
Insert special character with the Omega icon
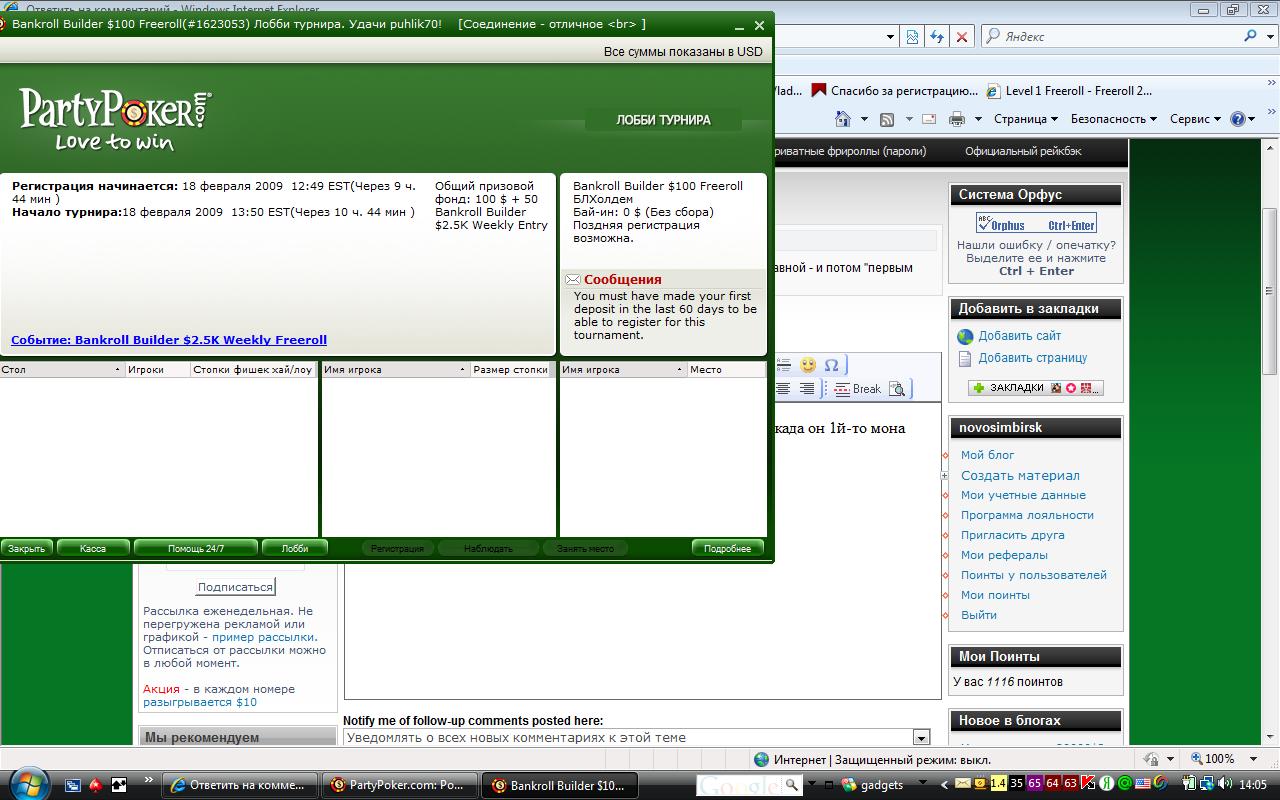831,365
